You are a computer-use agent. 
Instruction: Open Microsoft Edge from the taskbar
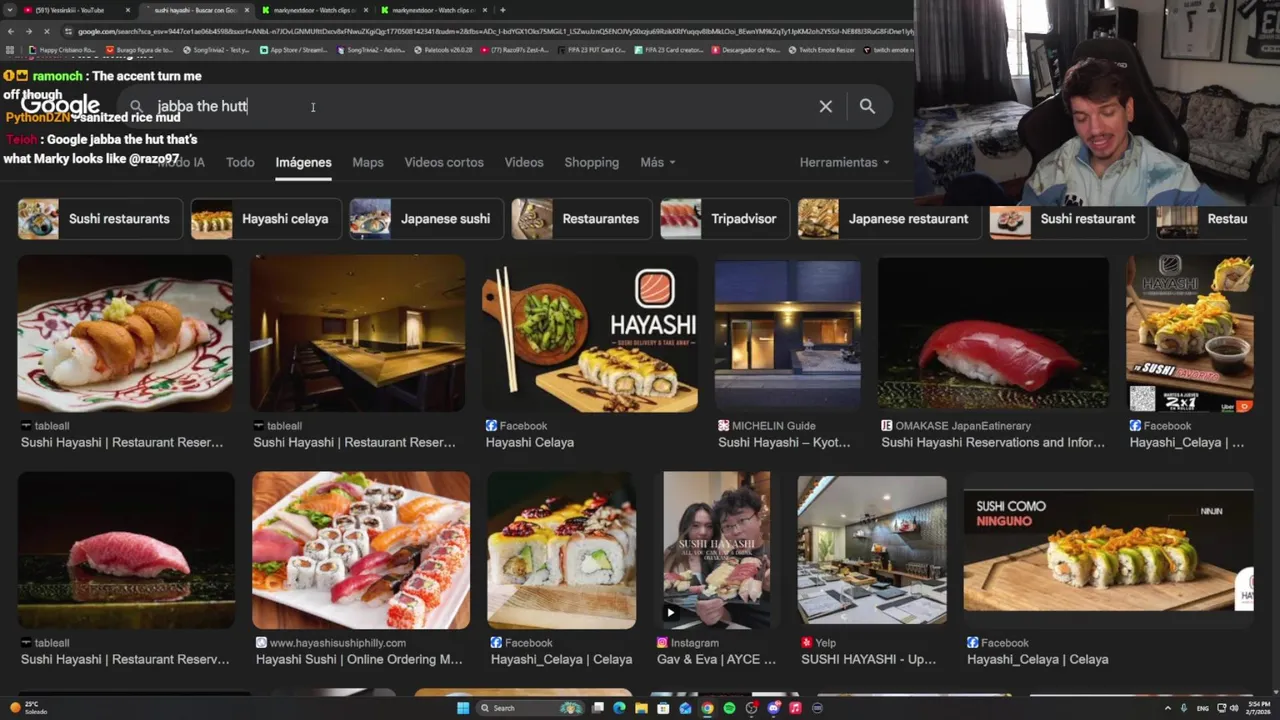click(619, 708)
